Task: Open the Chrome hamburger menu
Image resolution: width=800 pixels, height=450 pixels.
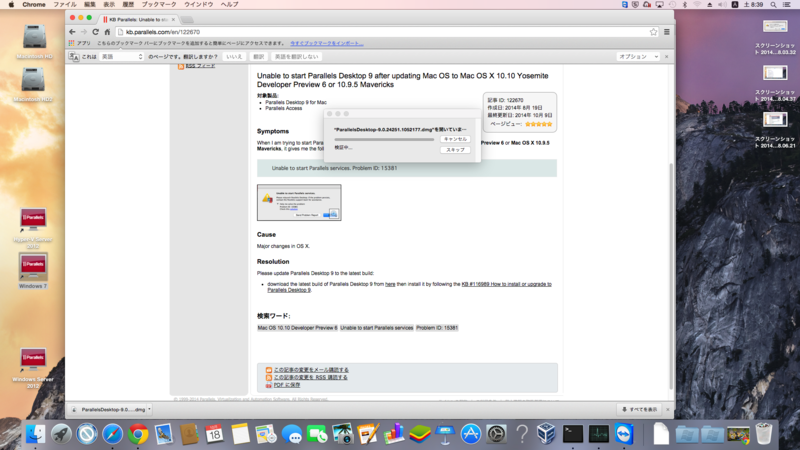Action: click(666, 32)
